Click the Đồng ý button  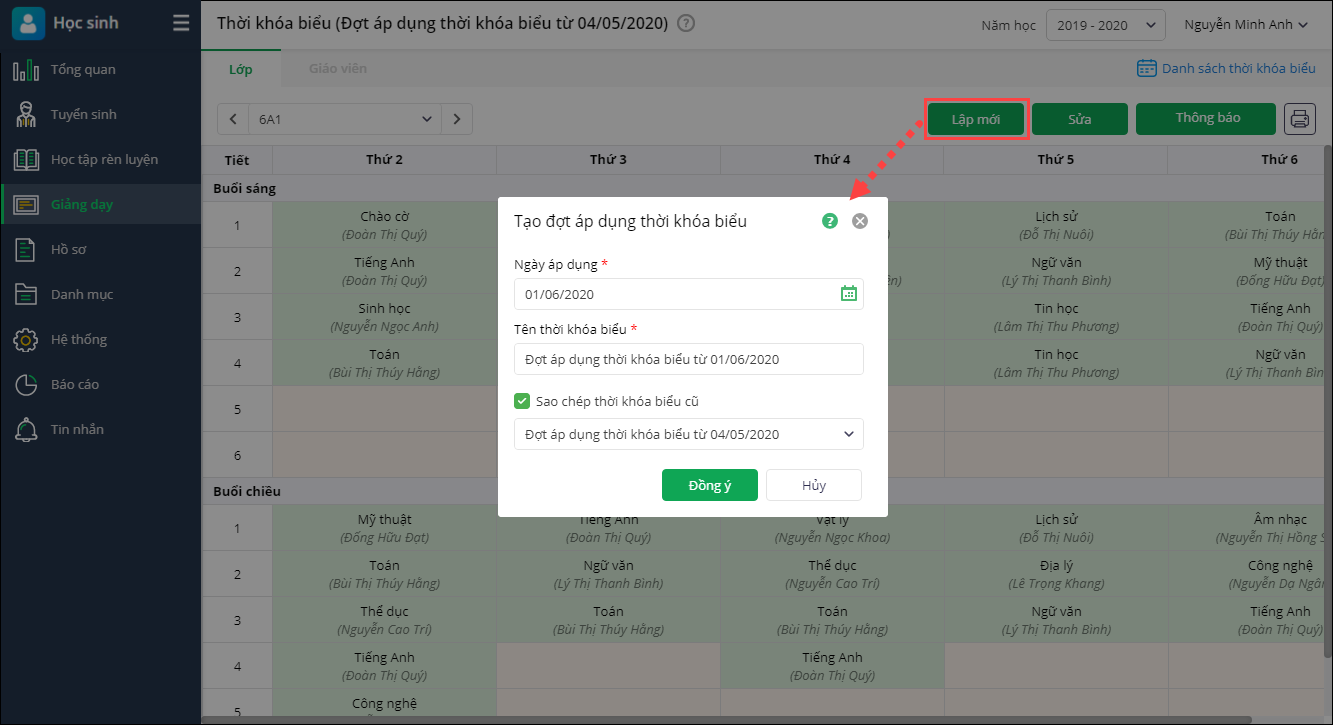[709, 485]
